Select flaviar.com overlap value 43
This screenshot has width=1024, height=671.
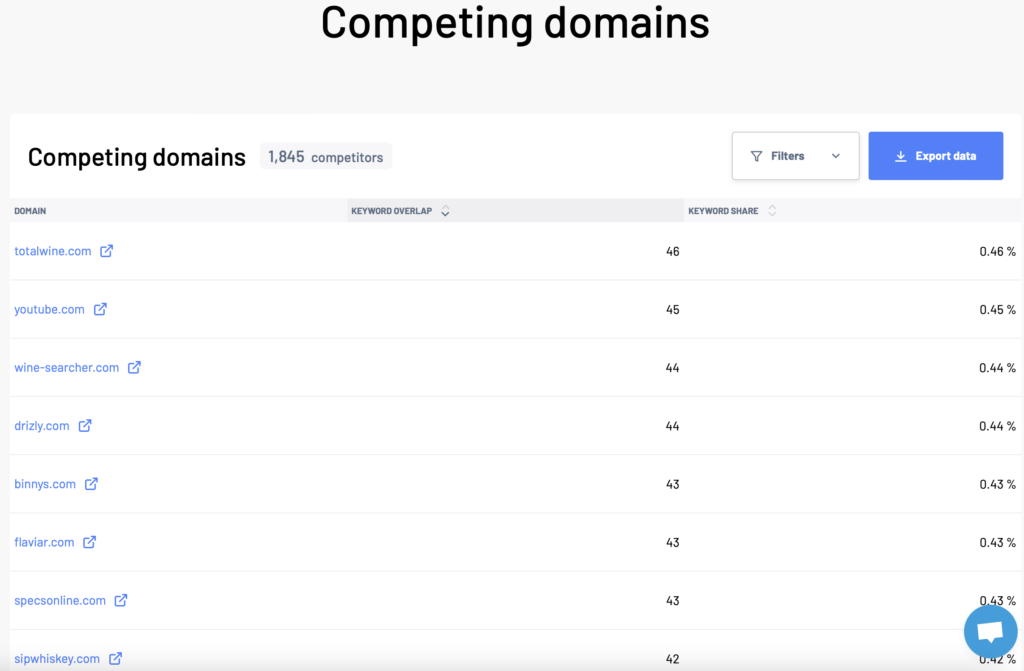click(x=673, y=542)
